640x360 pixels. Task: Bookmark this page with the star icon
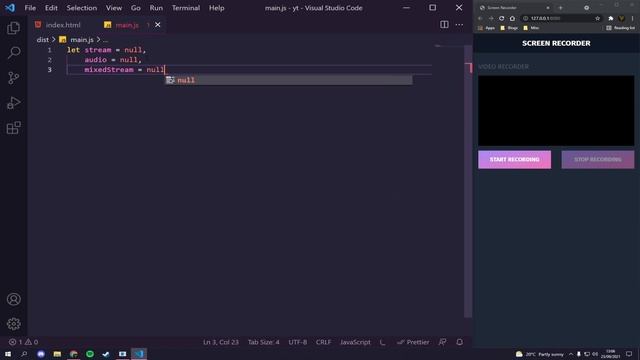[598, 18]
